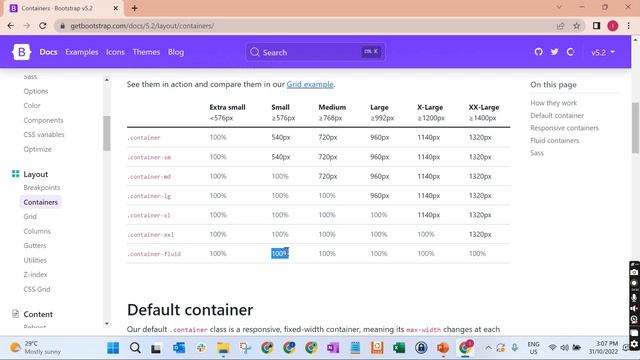
Task: Open Optimize in the sidebar
Action: pyautogui.click(x=38, y=149)
